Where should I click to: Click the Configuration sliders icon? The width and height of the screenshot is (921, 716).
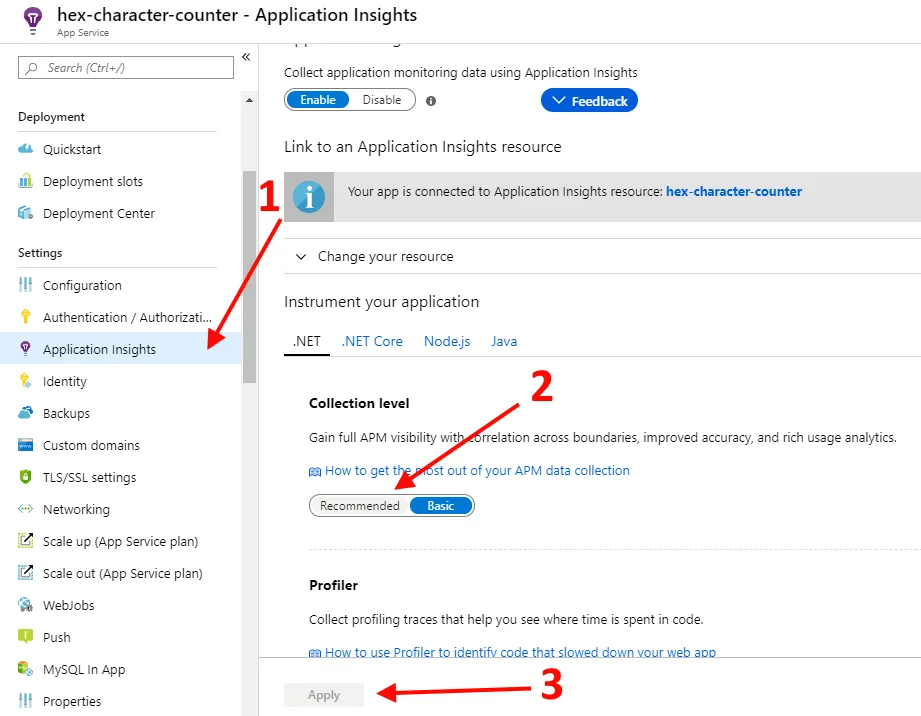(26, 286)
